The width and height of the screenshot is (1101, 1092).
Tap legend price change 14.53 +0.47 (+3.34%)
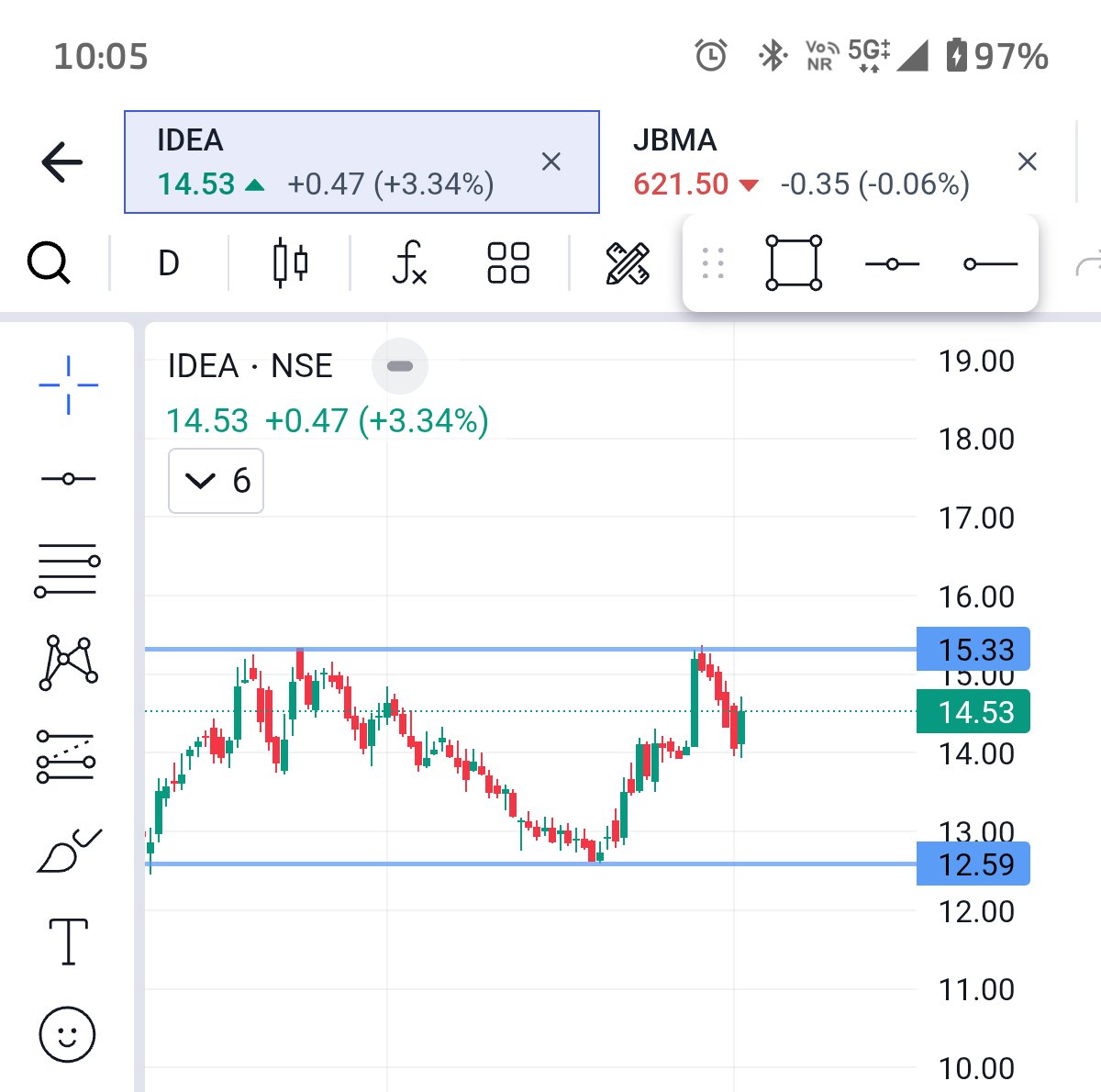[328, 421]
